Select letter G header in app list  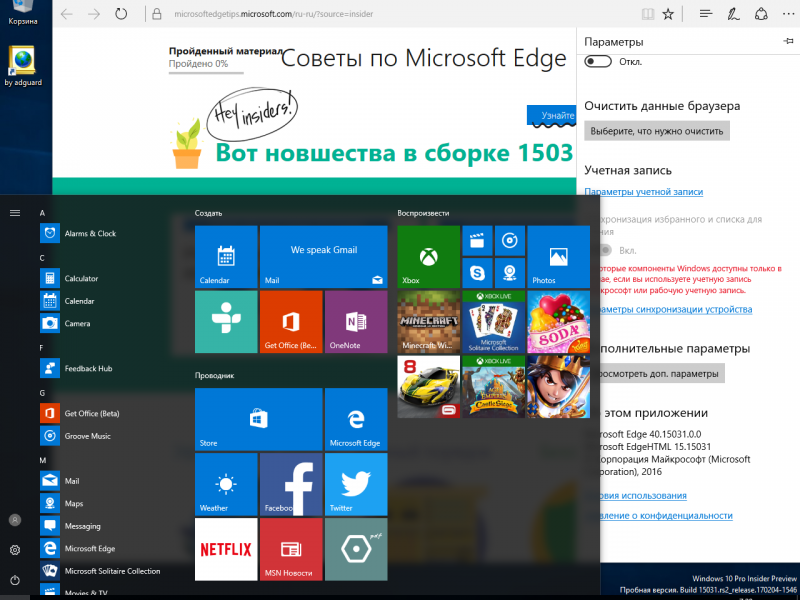pyautogui.click(x=42, y=392)
